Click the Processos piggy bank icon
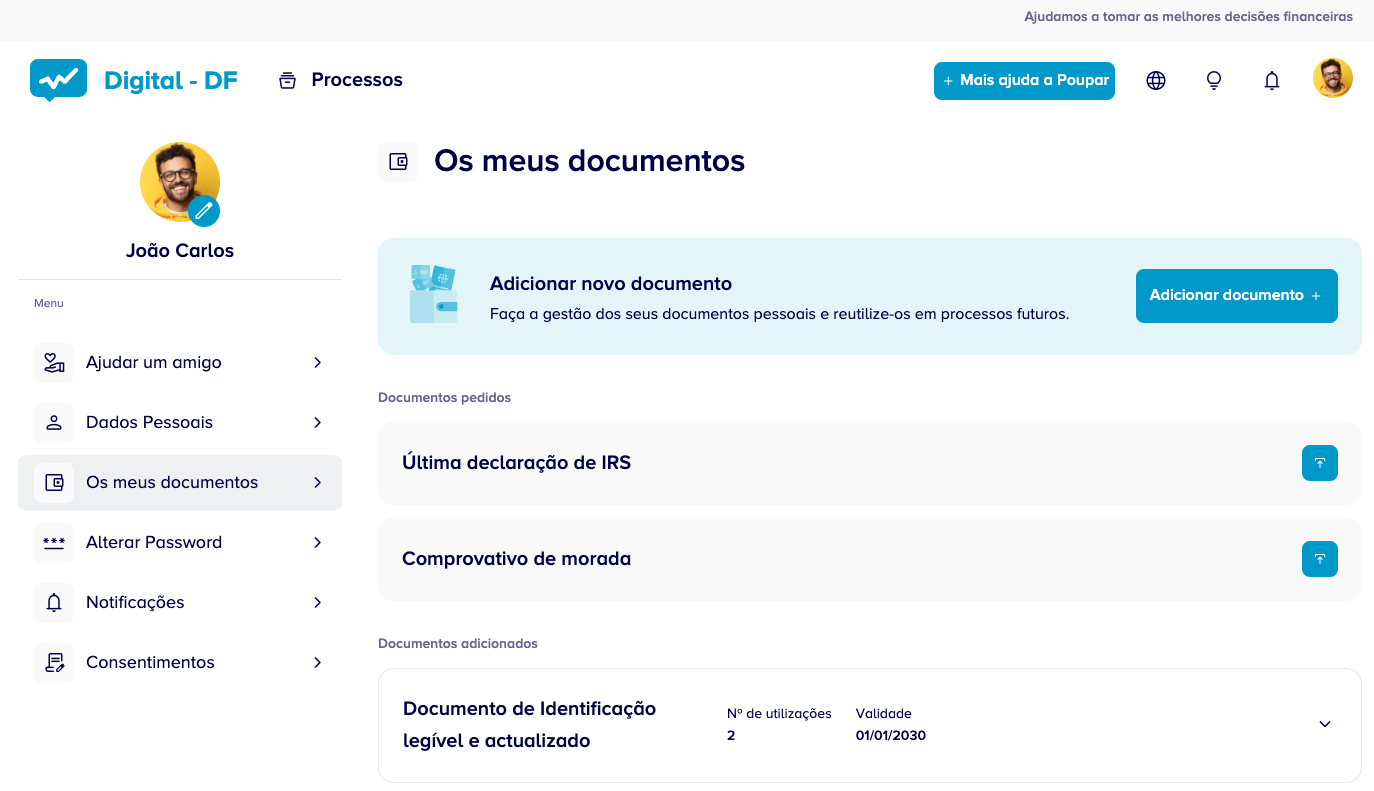 tap(287, 79)
